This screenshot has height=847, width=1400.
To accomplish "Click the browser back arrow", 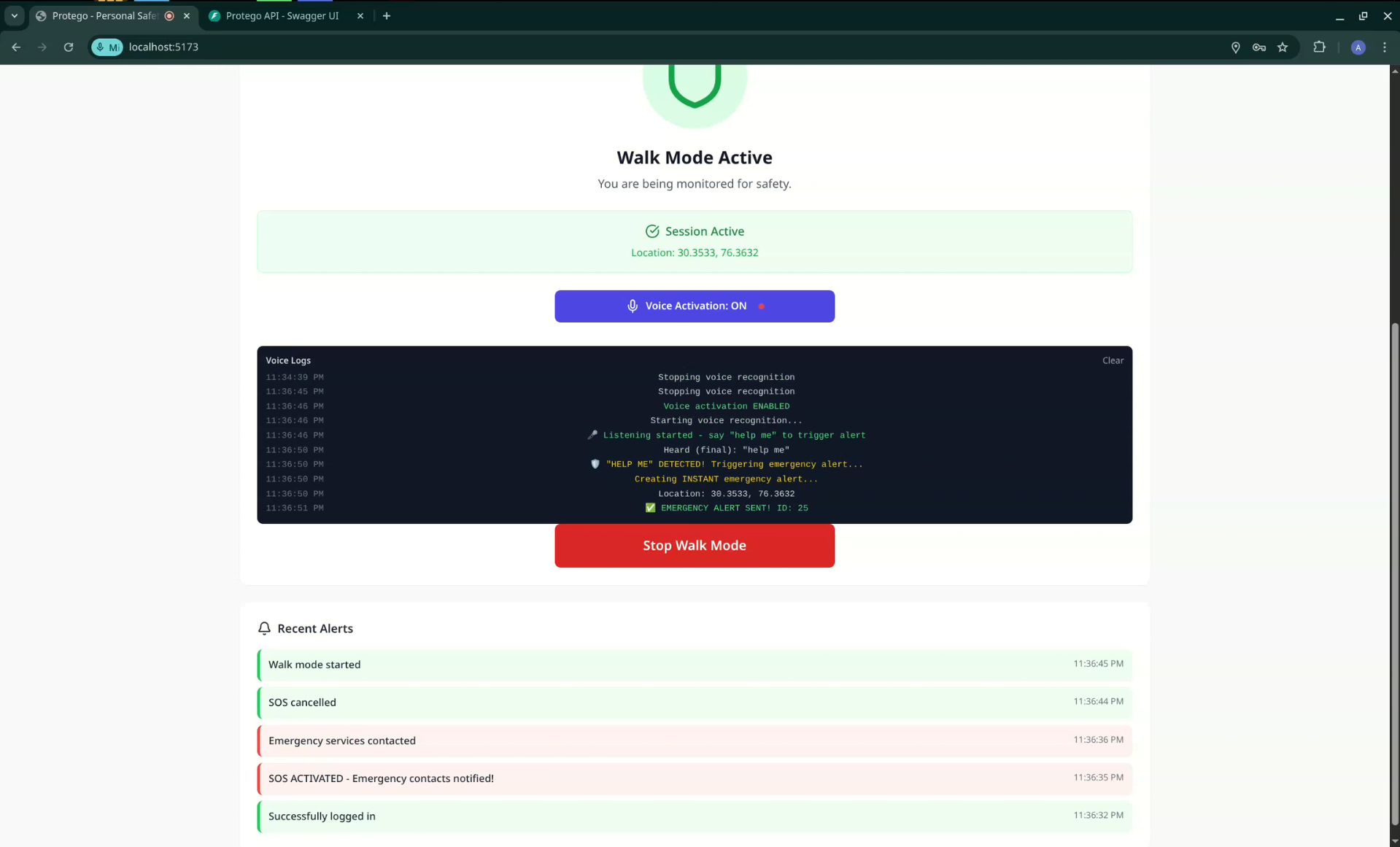I will [16, 47].
